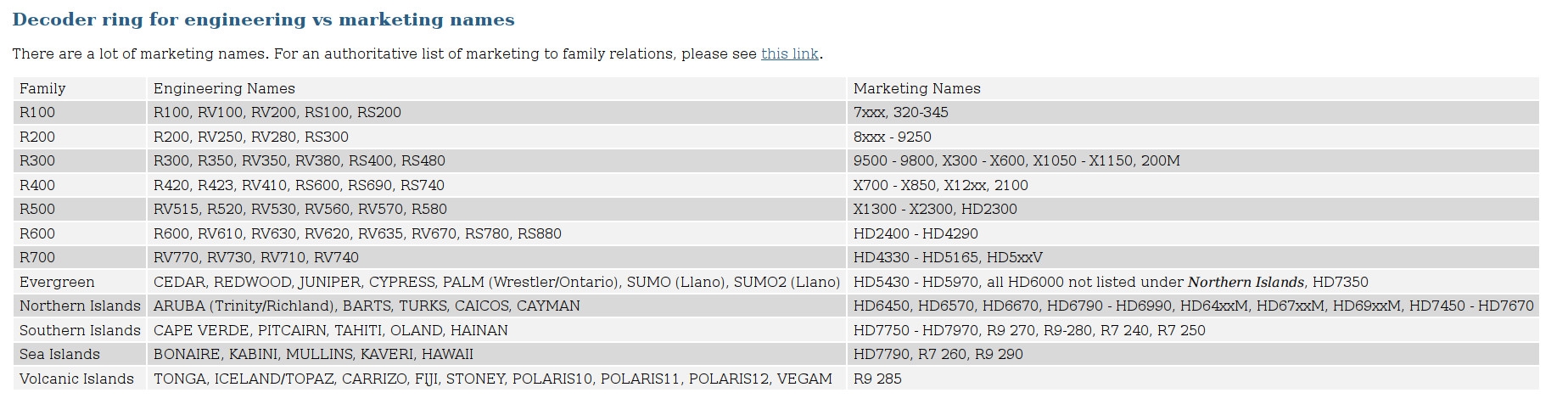Screen dimensions: 1568x404
Task: Click the "Engineering Names" column header
Action: 224,88
